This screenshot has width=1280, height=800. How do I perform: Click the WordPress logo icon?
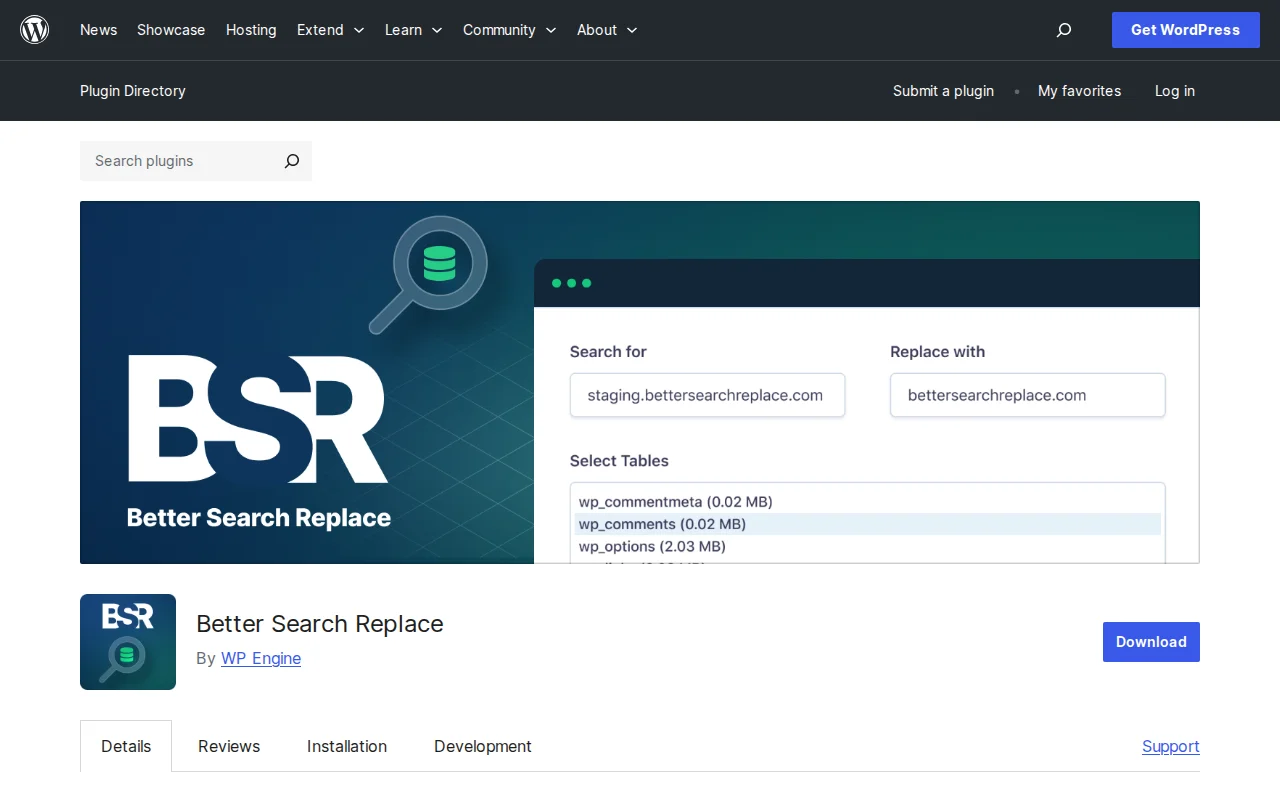coord(34,29)
